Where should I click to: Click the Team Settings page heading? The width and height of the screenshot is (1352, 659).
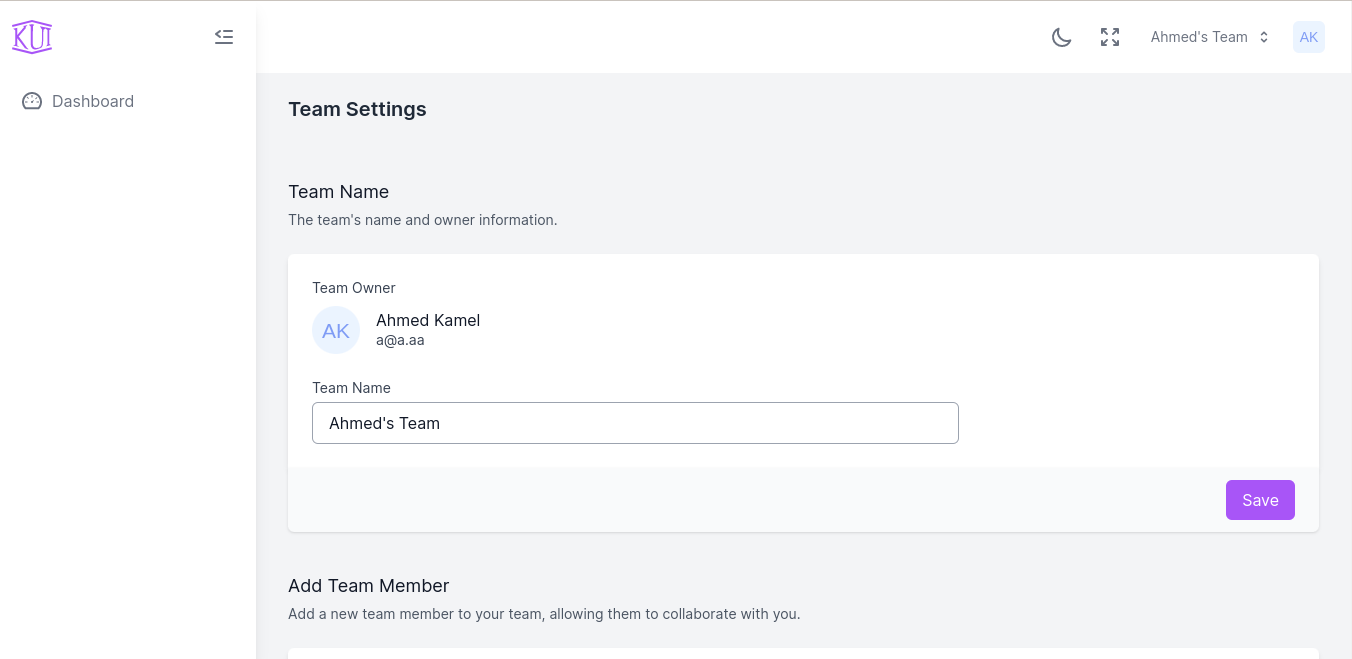click(357, 109)
